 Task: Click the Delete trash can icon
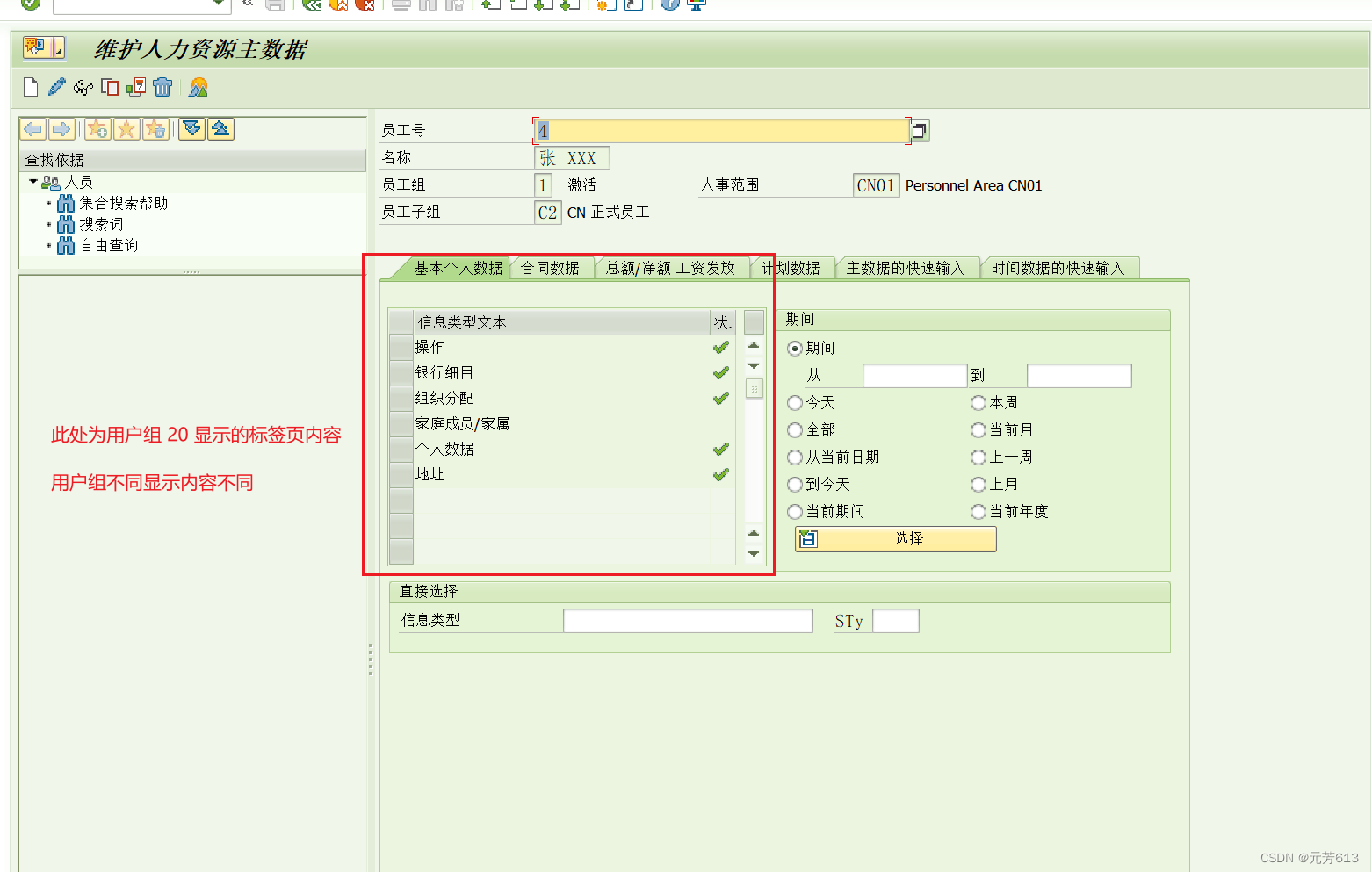pos(162,87)
